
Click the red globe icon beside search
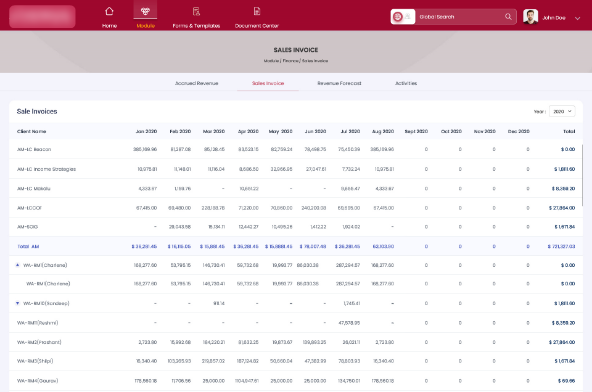[398, 17]
